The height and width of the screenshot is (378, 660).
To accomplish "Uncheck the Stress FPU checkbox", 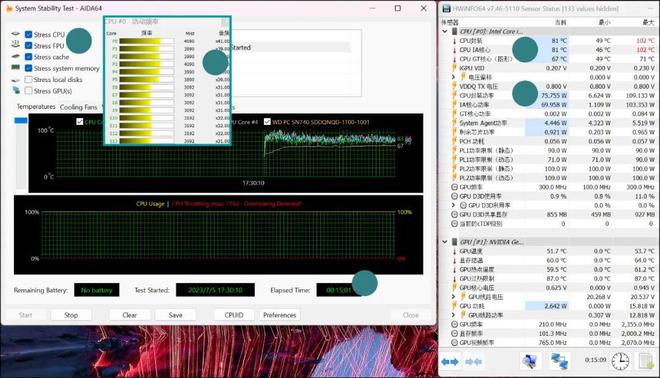I will [x=28, y=45].
